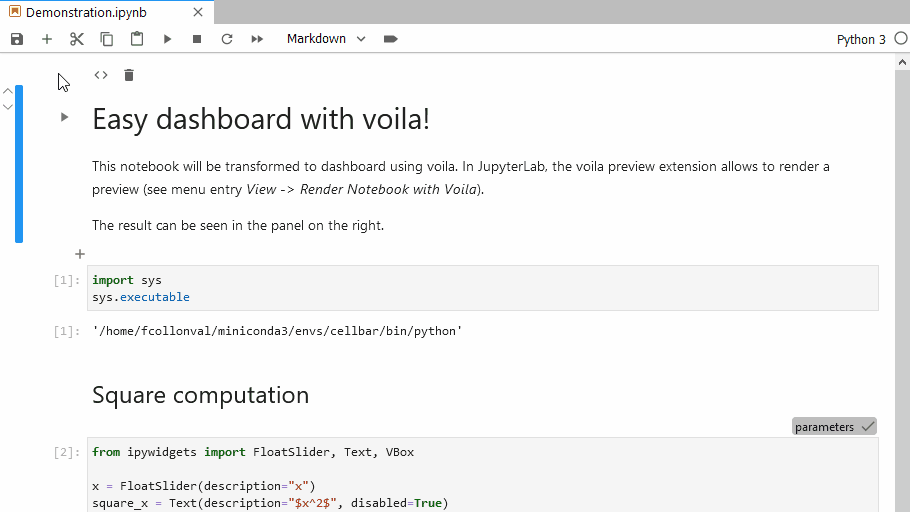Click the ipywidgets import code cell
Screen dimensions: 910x512
click(x=483, y=475)
